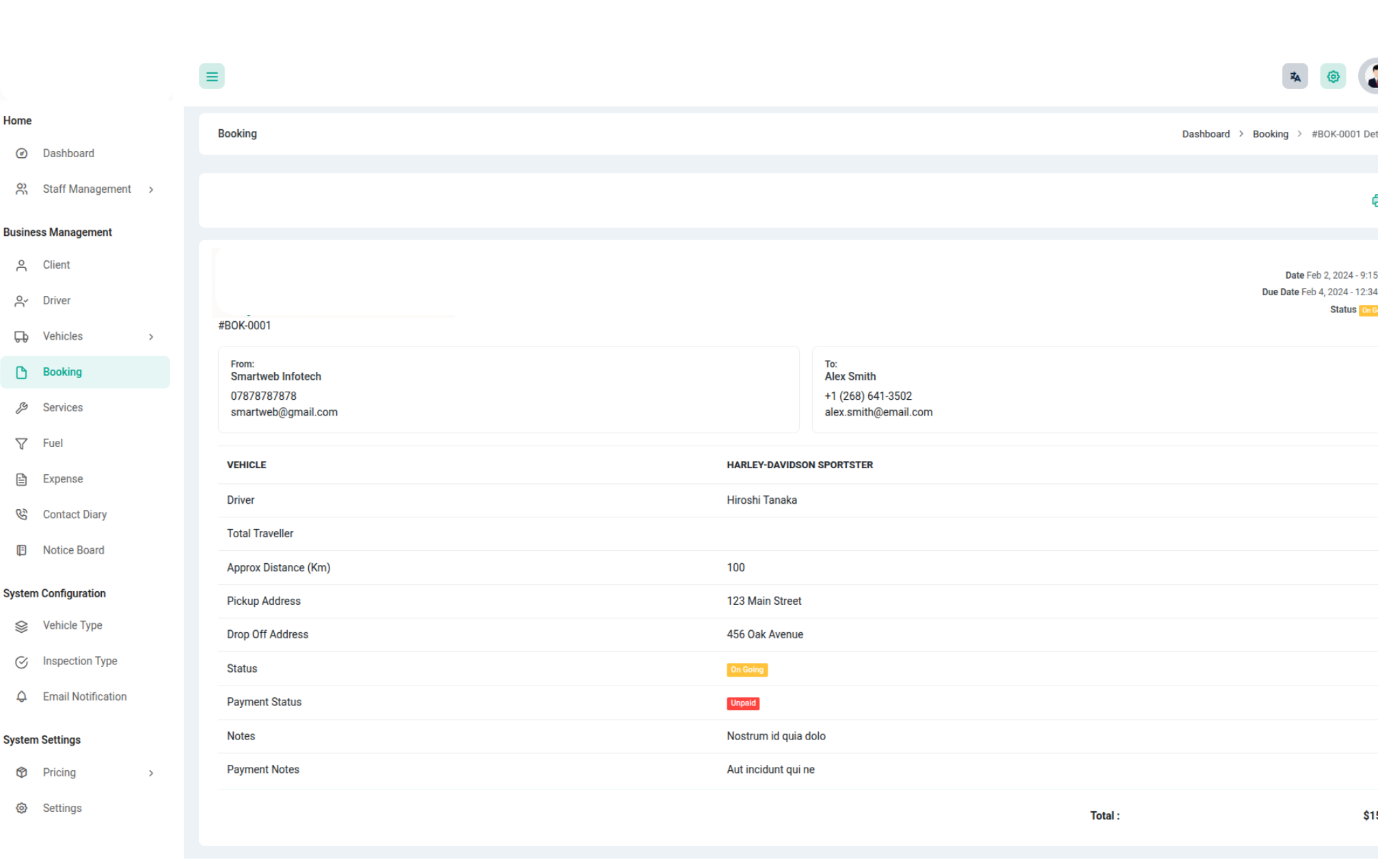Click the Services wrench icon
Viewport: 1378px width, 868px height.
point(22,408)
